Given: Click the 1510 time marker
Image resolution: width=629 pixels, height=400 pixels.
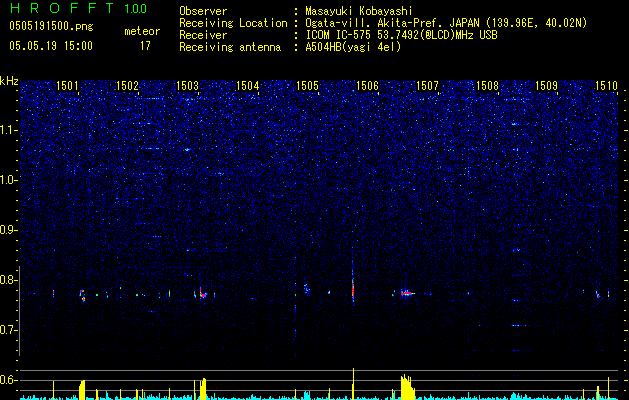Looking at the screenshot, I should click(x=607, y=85).
